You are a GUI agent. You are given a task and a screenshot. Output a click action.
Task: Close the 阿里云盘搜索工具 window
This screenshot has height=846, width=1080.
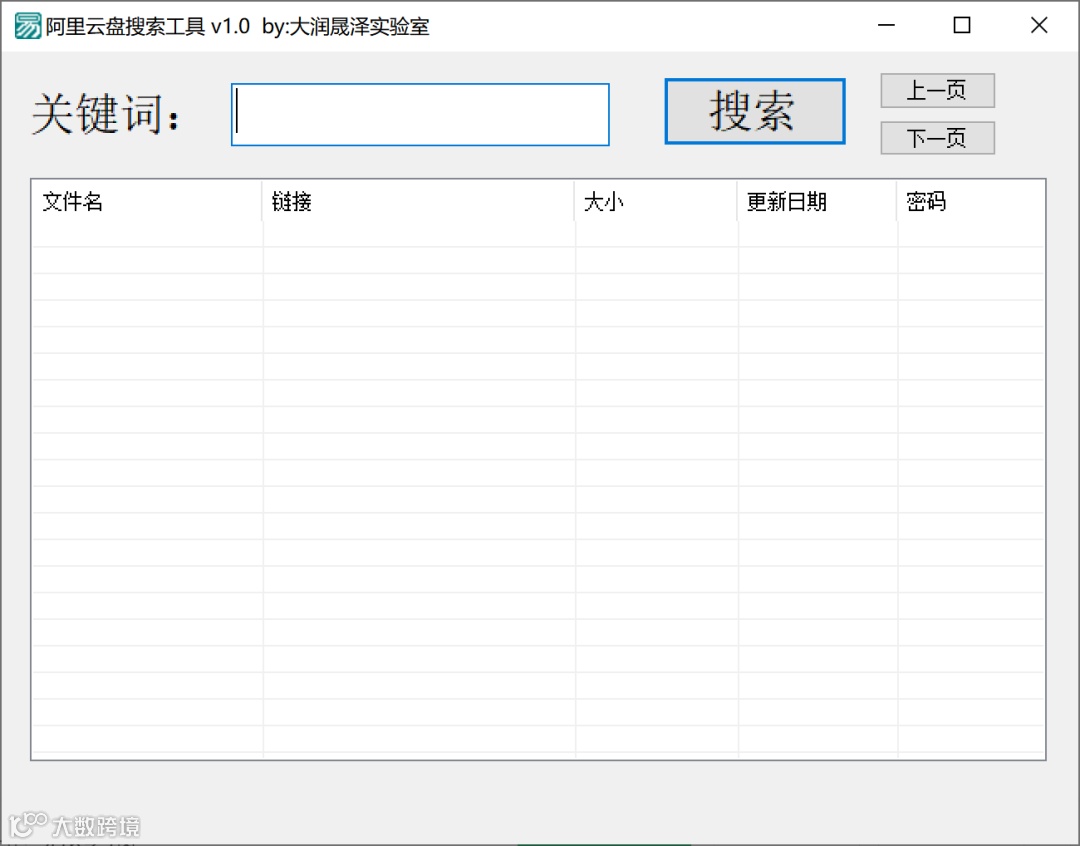pyautogui.click(x=1039, y=25)
